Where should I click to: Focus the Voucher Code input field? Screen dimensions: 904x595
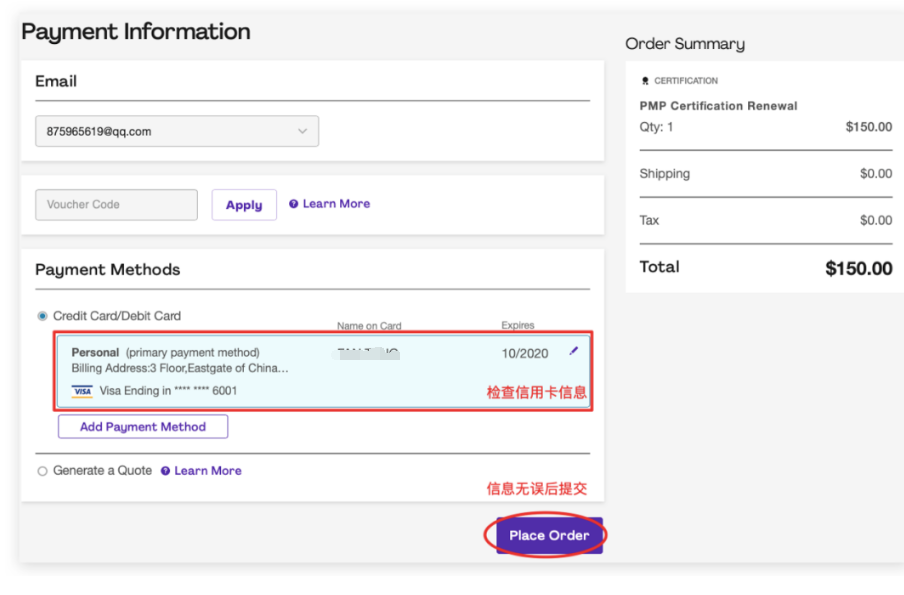116,205
